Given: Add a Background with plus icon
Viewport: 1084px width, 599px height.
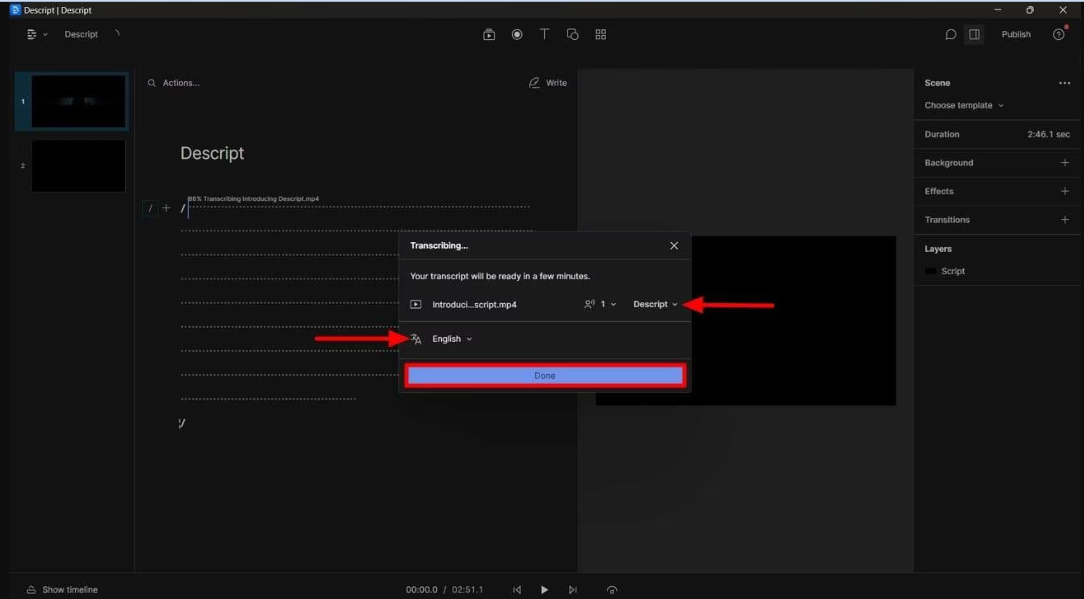Looking at the screenshot, I should [x=1065, y=163].
